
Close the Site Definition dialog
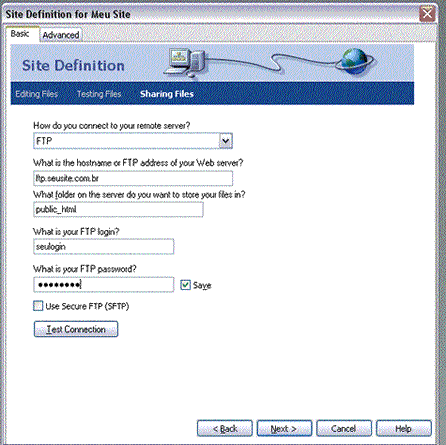427,14
